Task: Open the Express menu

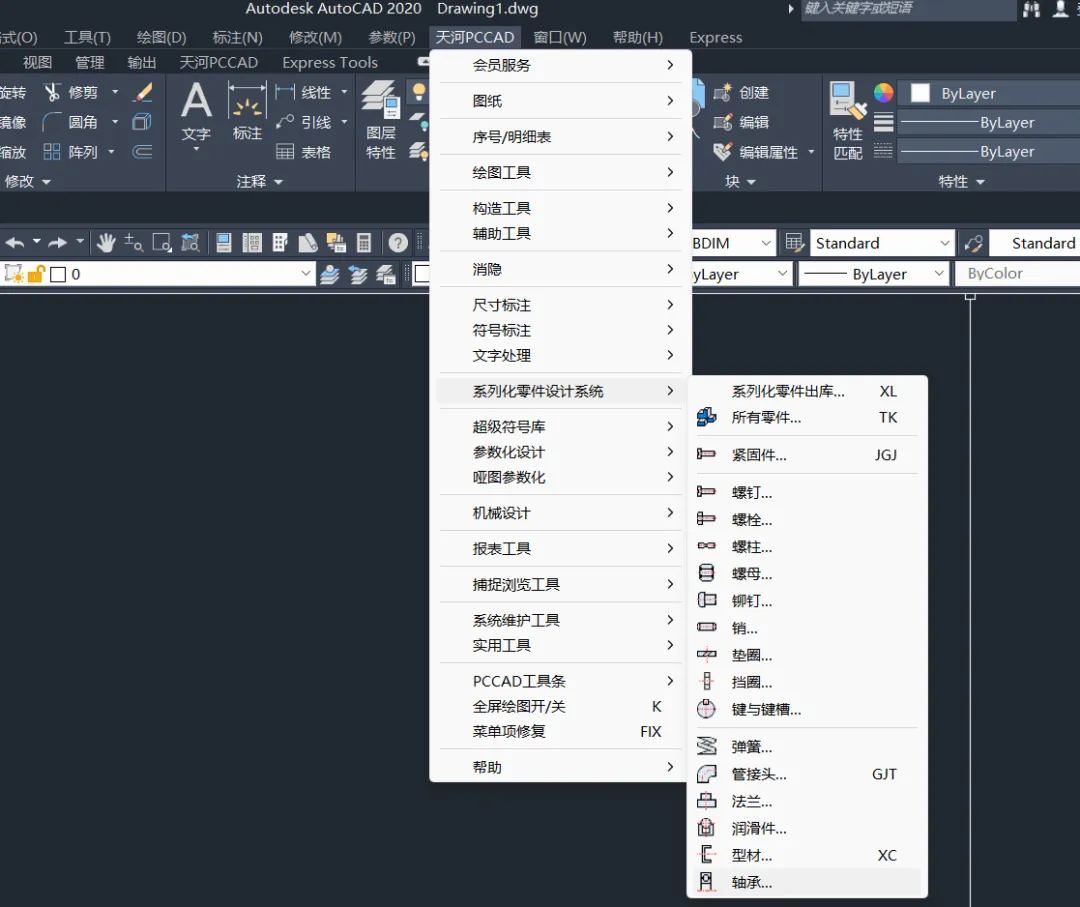Action: tap(716, 37)
